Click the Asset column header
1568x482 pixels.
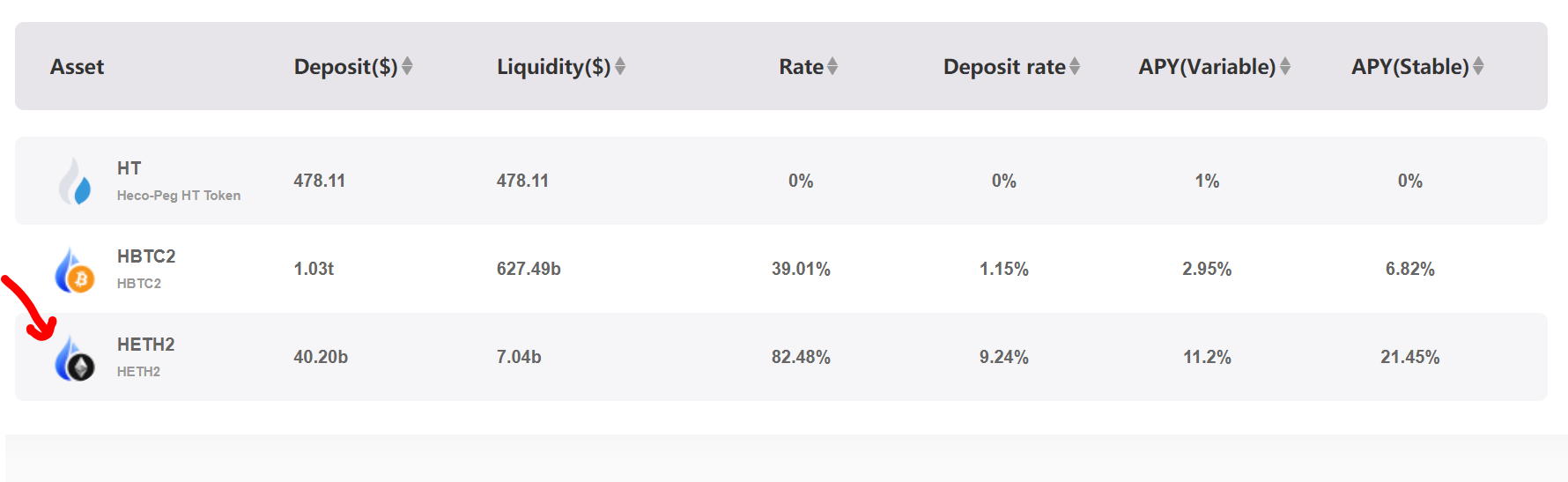click(77, 67)
